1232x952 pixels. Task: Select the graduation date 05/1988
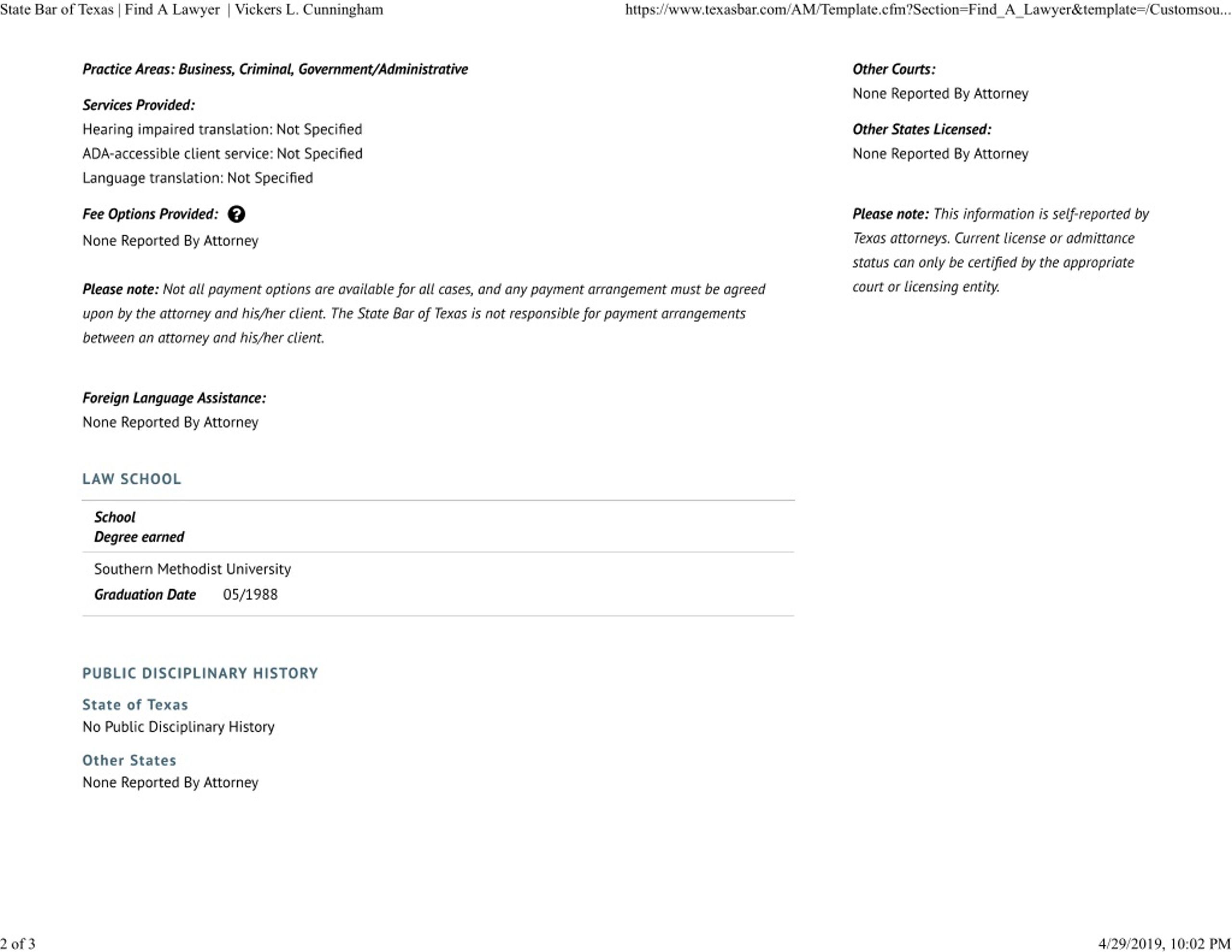tap(250, 595)
